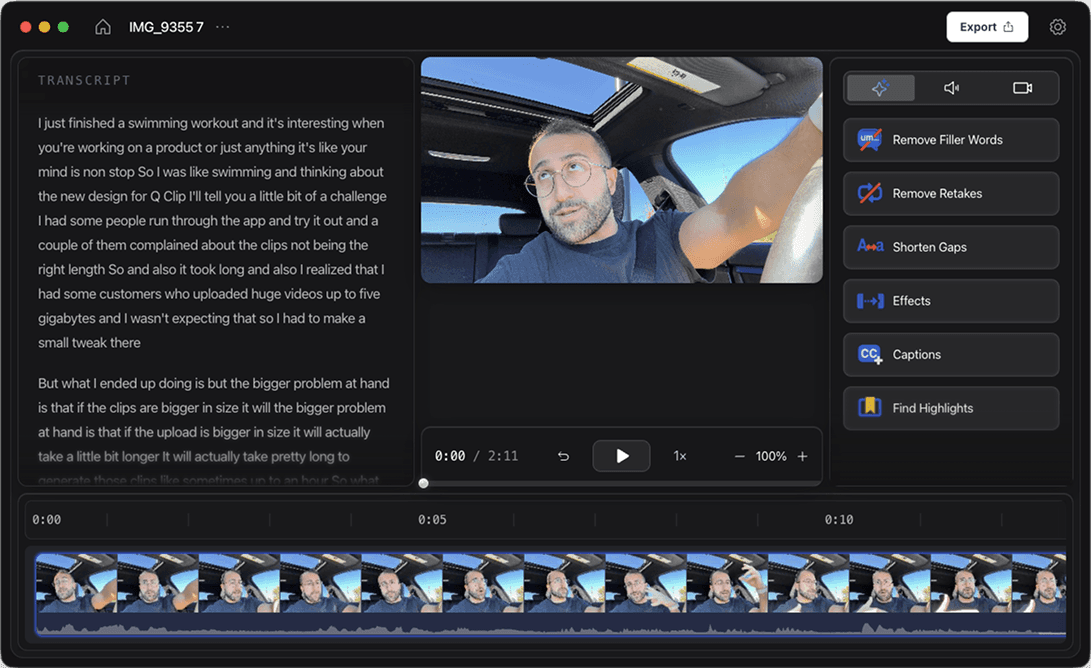This screenshot has width=1091, height=668.
Task: Select the AI enhancements sparkle tab icon
Action: [879, 87]
